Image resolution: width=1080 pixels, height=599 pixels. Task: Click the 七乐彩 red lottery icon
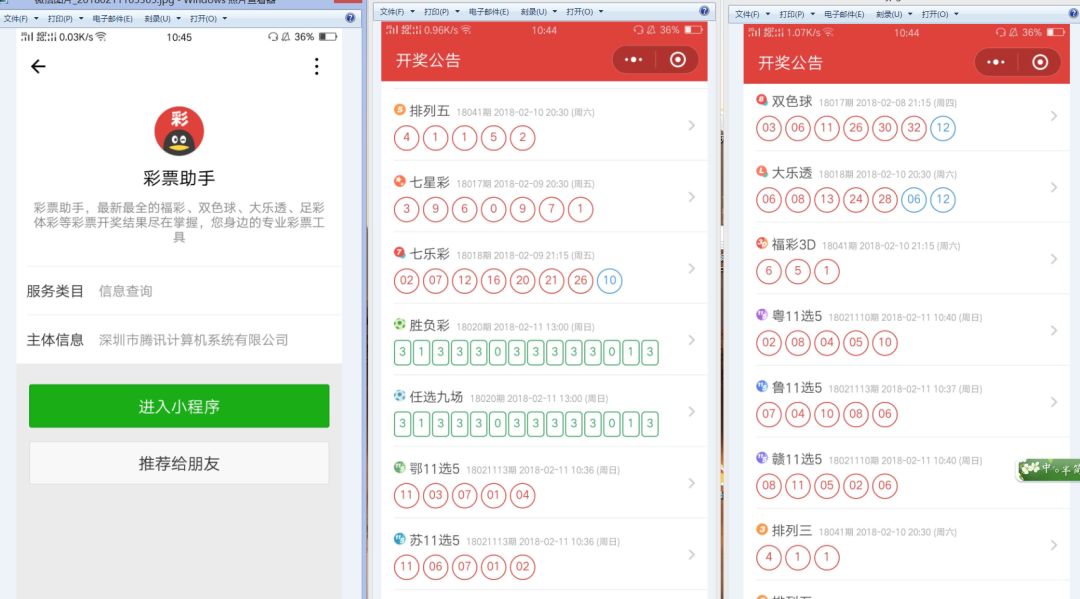click(399, 253)
